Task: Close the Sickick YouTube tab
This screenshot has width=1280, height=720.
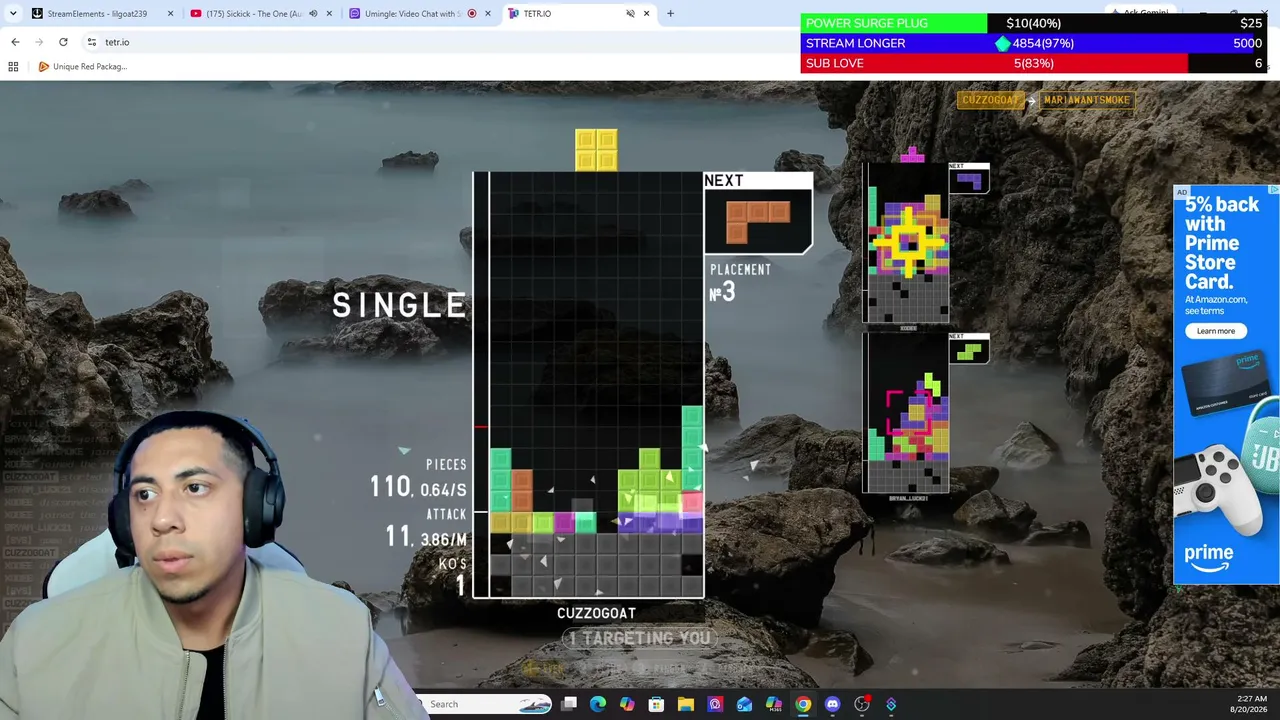Action: pos(329,14)
